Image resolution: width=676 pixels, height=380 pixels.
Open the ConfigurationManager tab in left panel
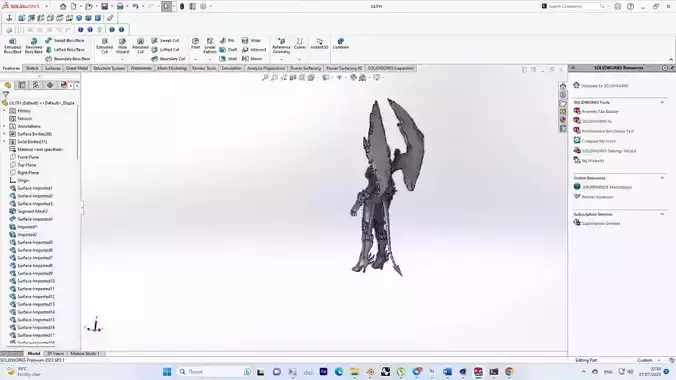pos(36,85)
